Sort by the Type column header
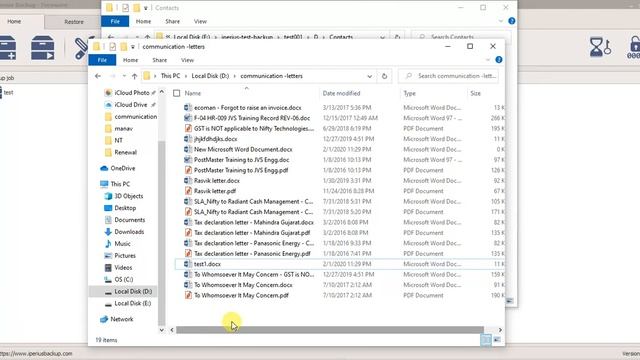The height and width of the screenshot is (360, 640). 409,93
